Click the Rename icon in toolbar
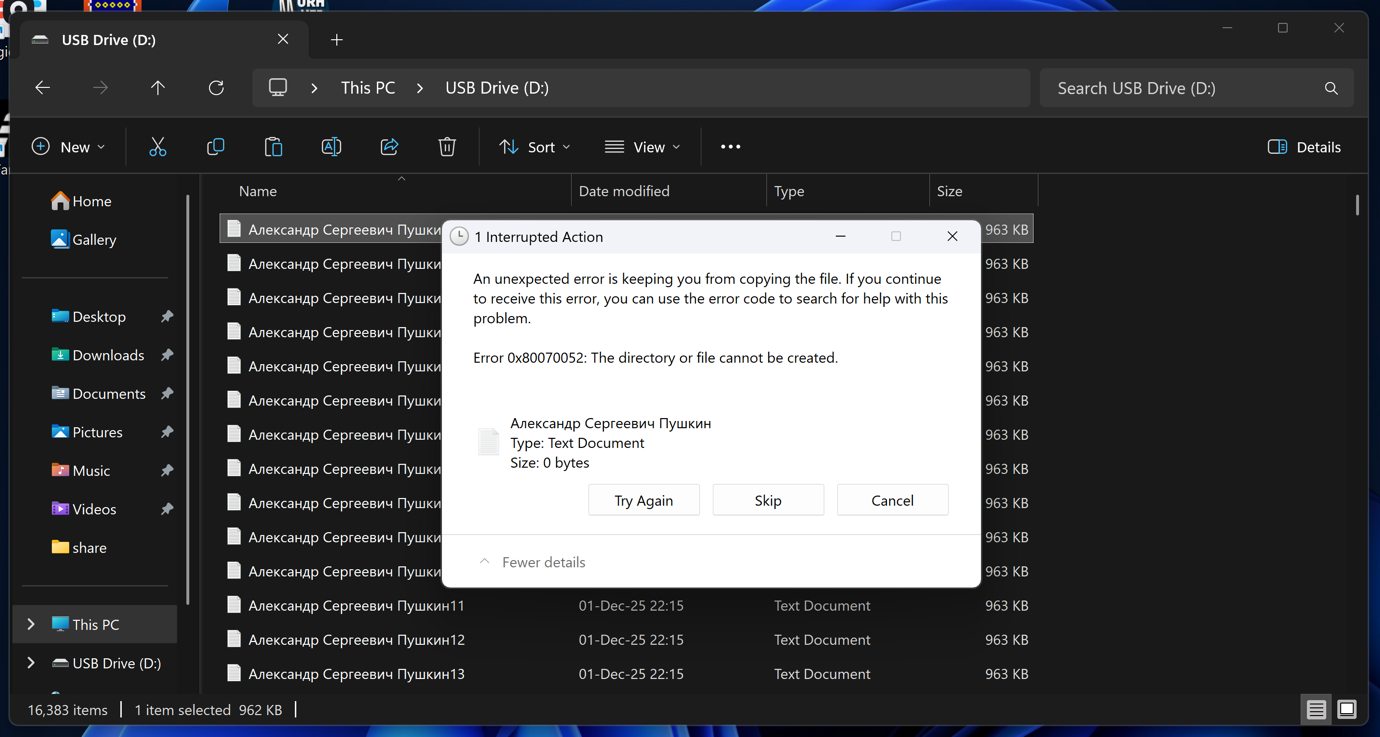 331,147
